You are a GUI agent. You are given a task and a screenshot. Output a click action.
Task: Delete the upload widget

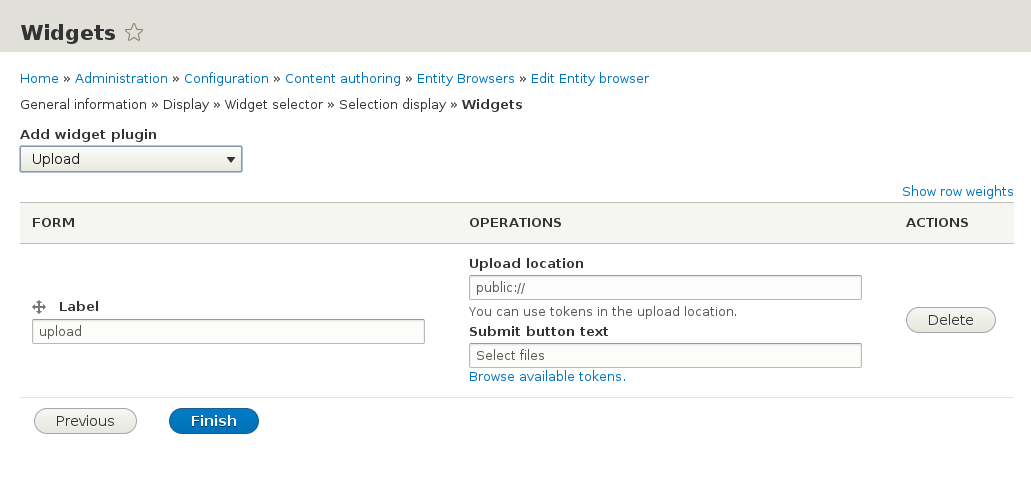(950, 320)
